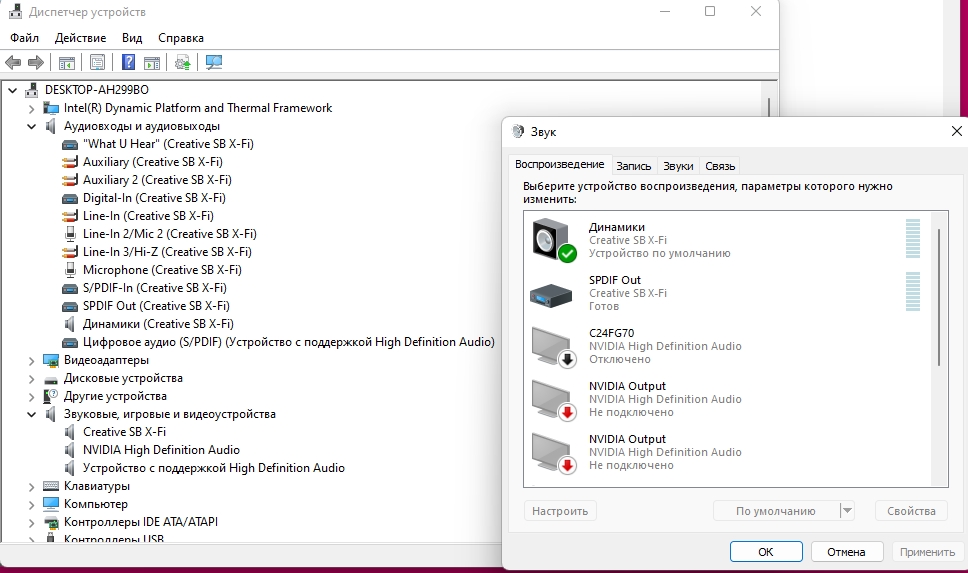Image resolution: width=968 pixels, height=573 pixels.
Task: Click the NVIDIA High Definition Audio speaker icon
Action: 70,450
